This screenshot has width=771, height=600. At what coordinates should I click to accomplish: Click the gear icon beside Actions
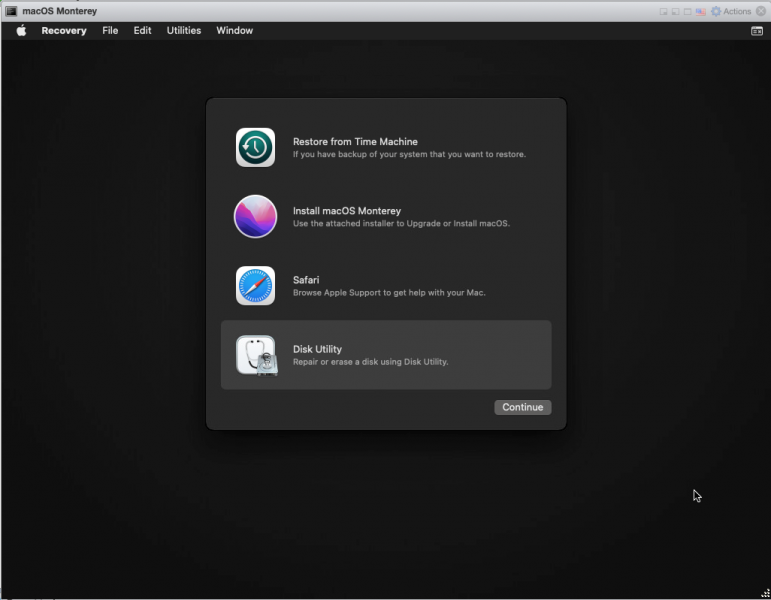(716, 11)
